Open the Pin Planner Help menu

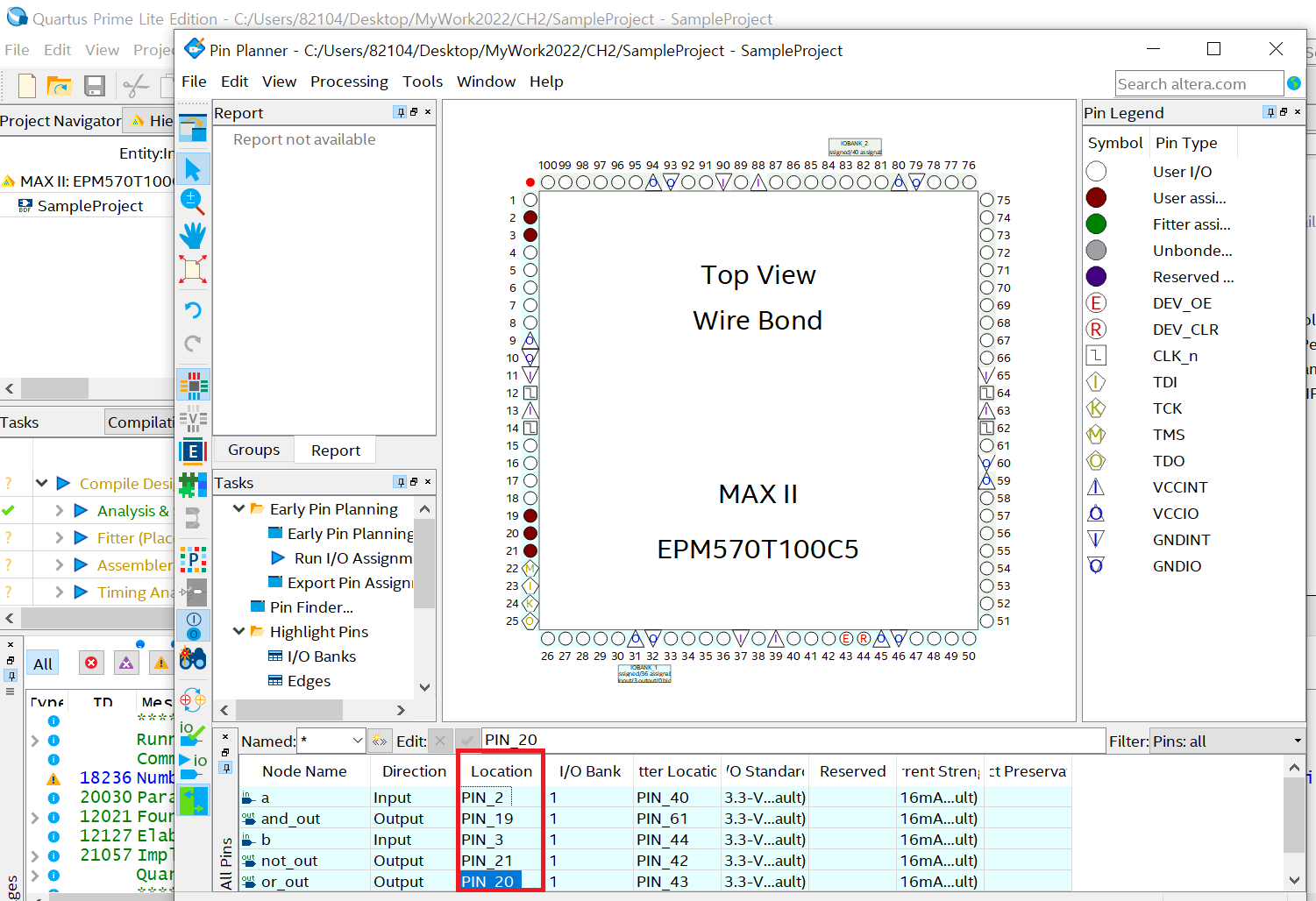[546, 82]
